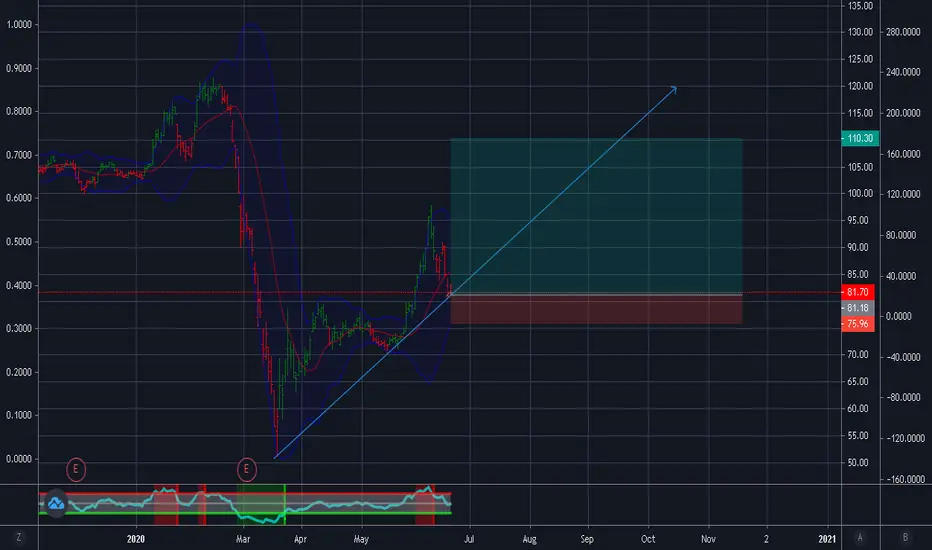Click the 120.0000 value on far-right scale
This screenshot has height=550, width=932.
903,194
